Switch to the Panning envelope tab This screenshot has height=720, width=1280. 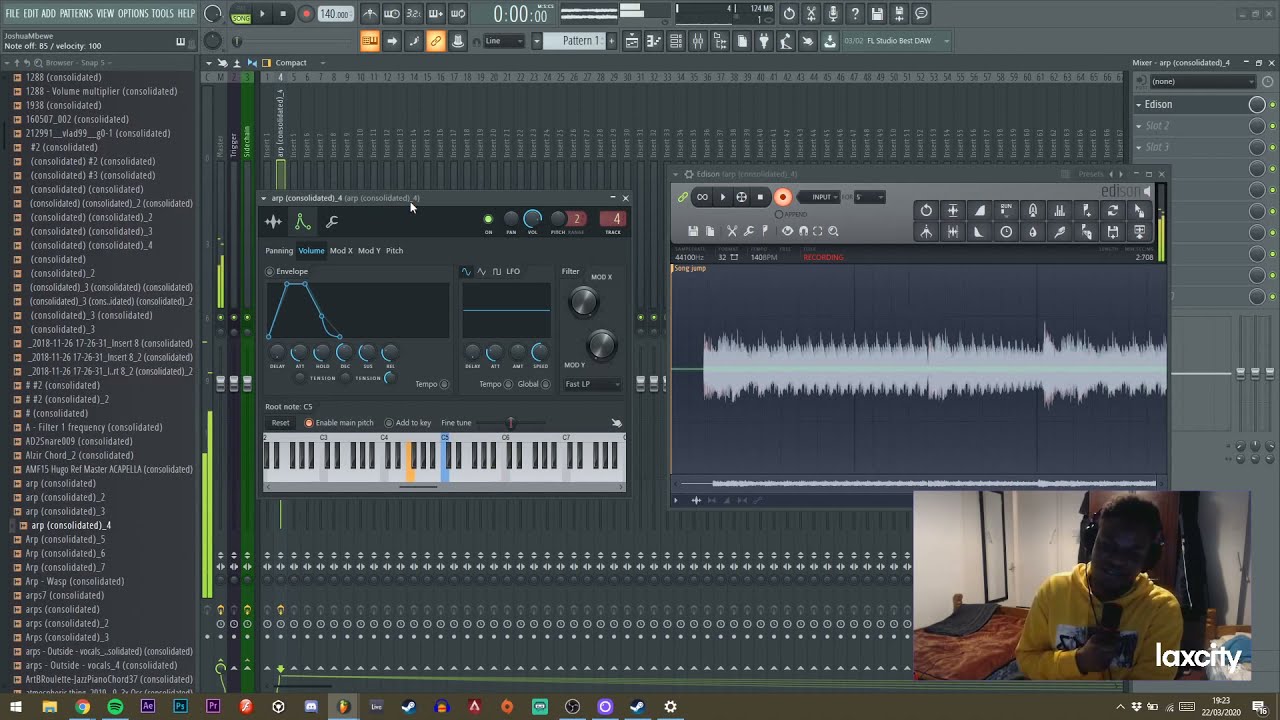pos(279,251)
